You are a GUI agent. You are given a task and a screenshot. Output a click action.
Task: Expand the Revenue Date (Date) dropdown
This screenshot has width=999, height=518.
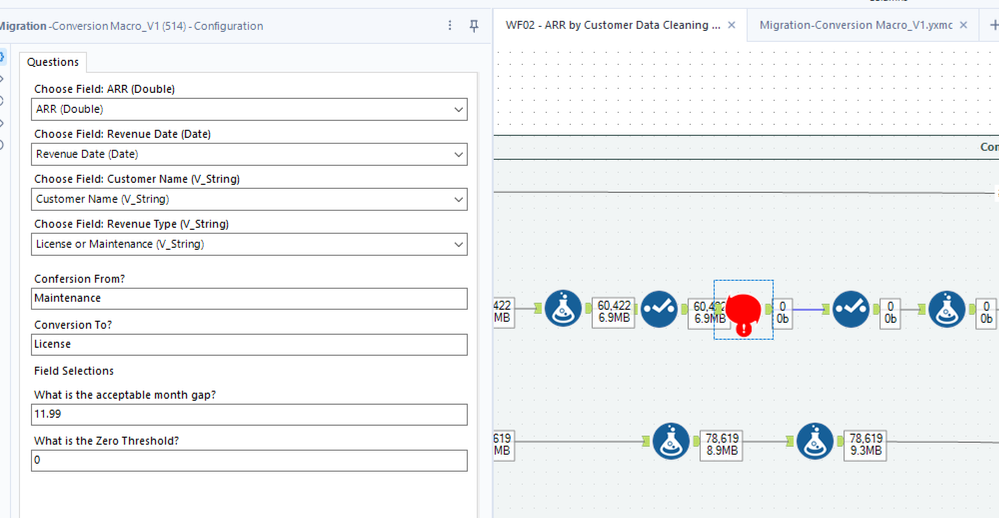point(249,154)
